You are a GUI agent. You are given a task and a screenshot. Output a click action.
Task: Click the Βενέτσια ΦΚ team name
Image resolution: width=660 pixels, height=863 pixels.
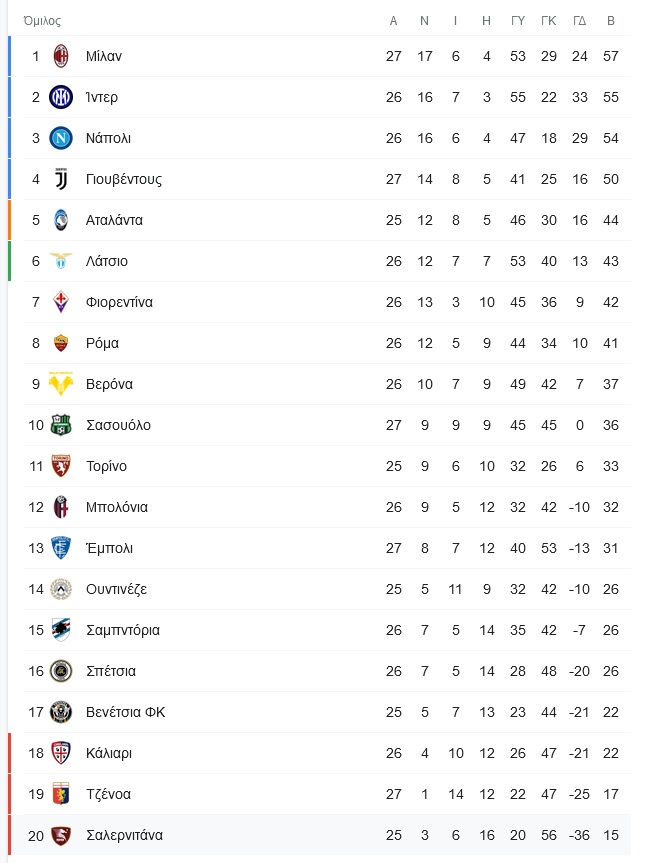pos(125,712)
